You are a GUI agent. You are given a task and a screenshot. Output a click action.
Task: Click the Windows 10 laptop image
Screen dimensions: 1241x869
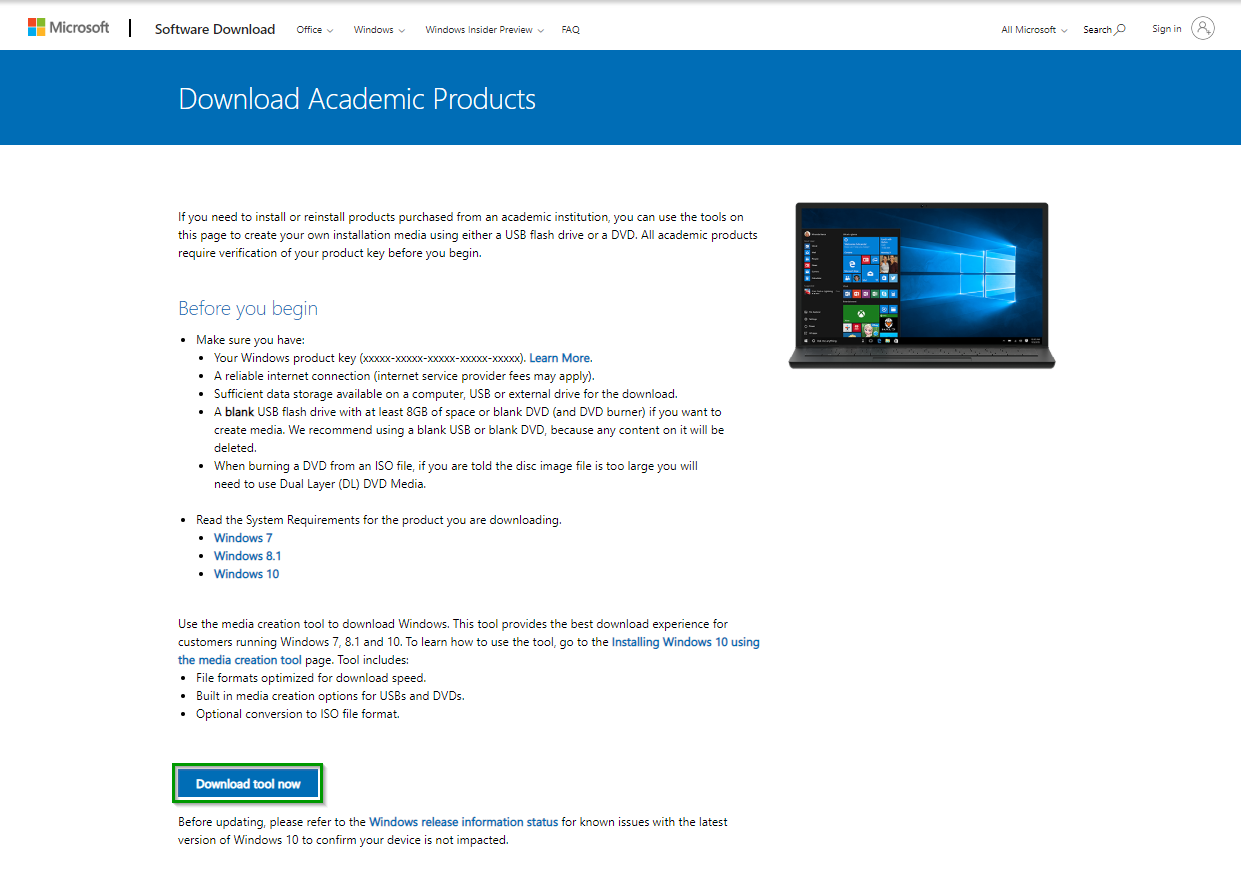[x=921, y=285]
